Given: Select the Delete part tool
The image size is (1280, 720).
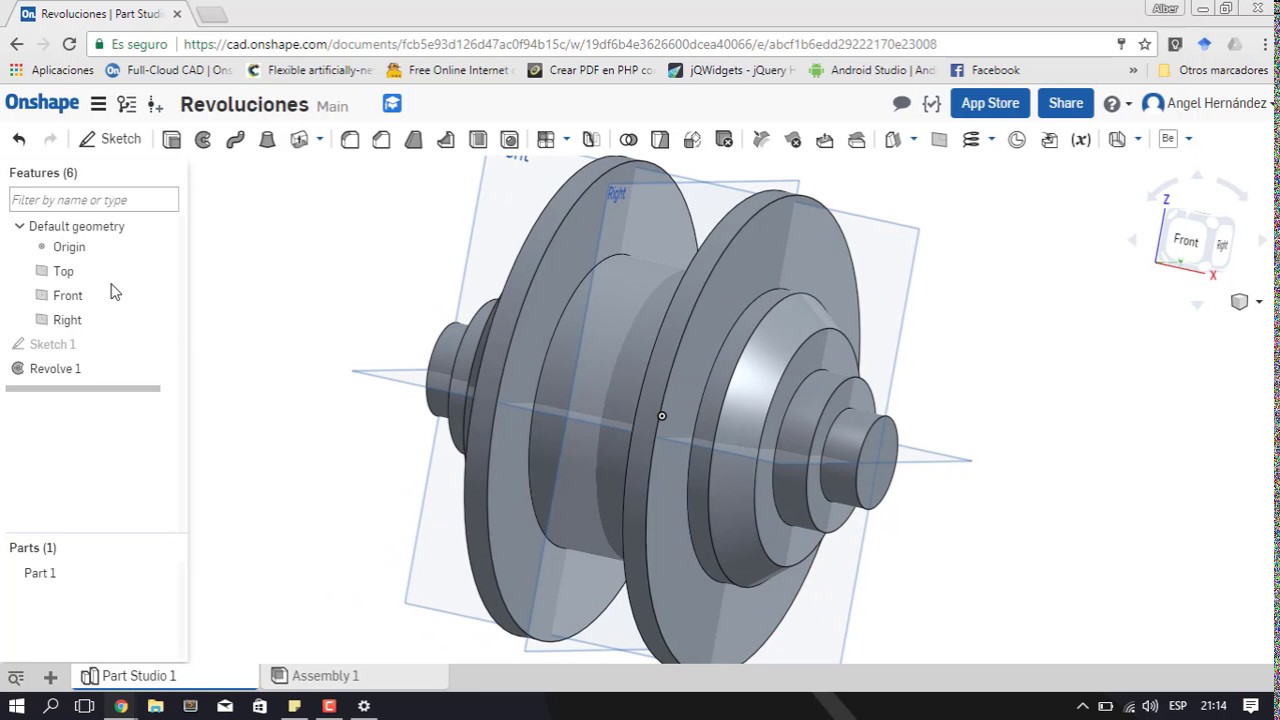Looking at the screenshot, I should [725, 140].
